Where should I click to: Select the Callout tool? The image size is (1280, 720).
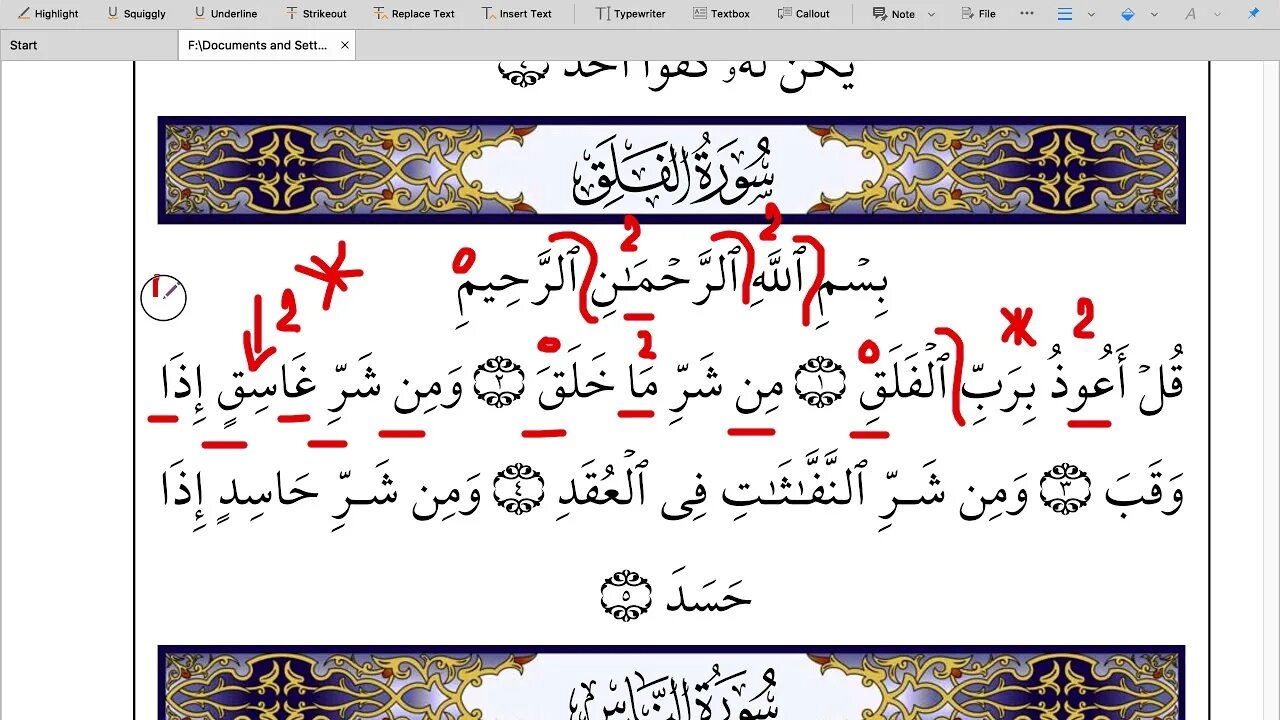pos(803,14)
